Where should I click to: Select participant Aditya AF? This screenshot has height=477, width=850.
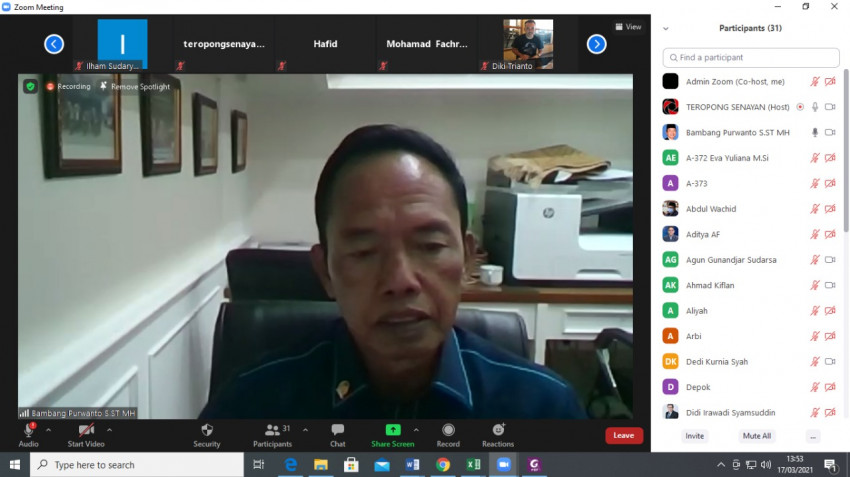751,234
